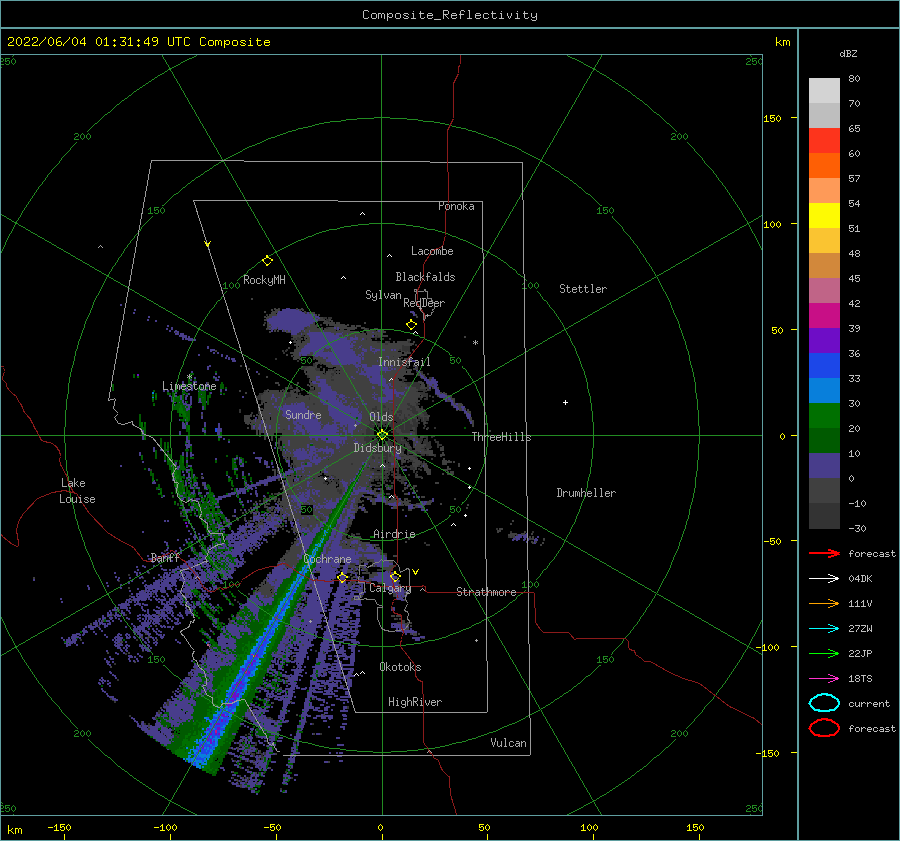900x841 pixels.
Task: Click the Calgary city label
Action: coord(390,588)
